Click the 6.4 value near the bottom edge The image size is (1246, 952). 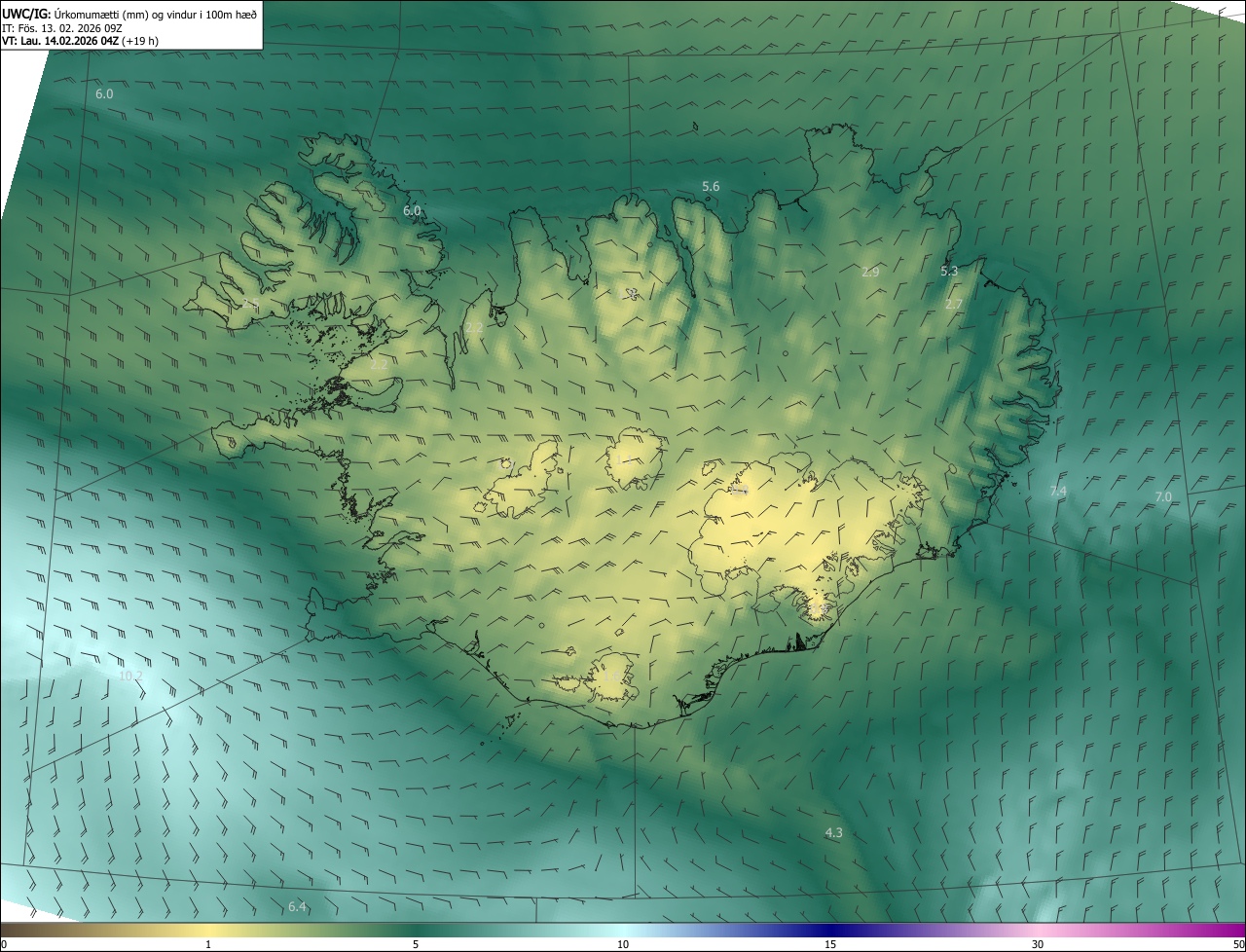(x=297, y=906)
